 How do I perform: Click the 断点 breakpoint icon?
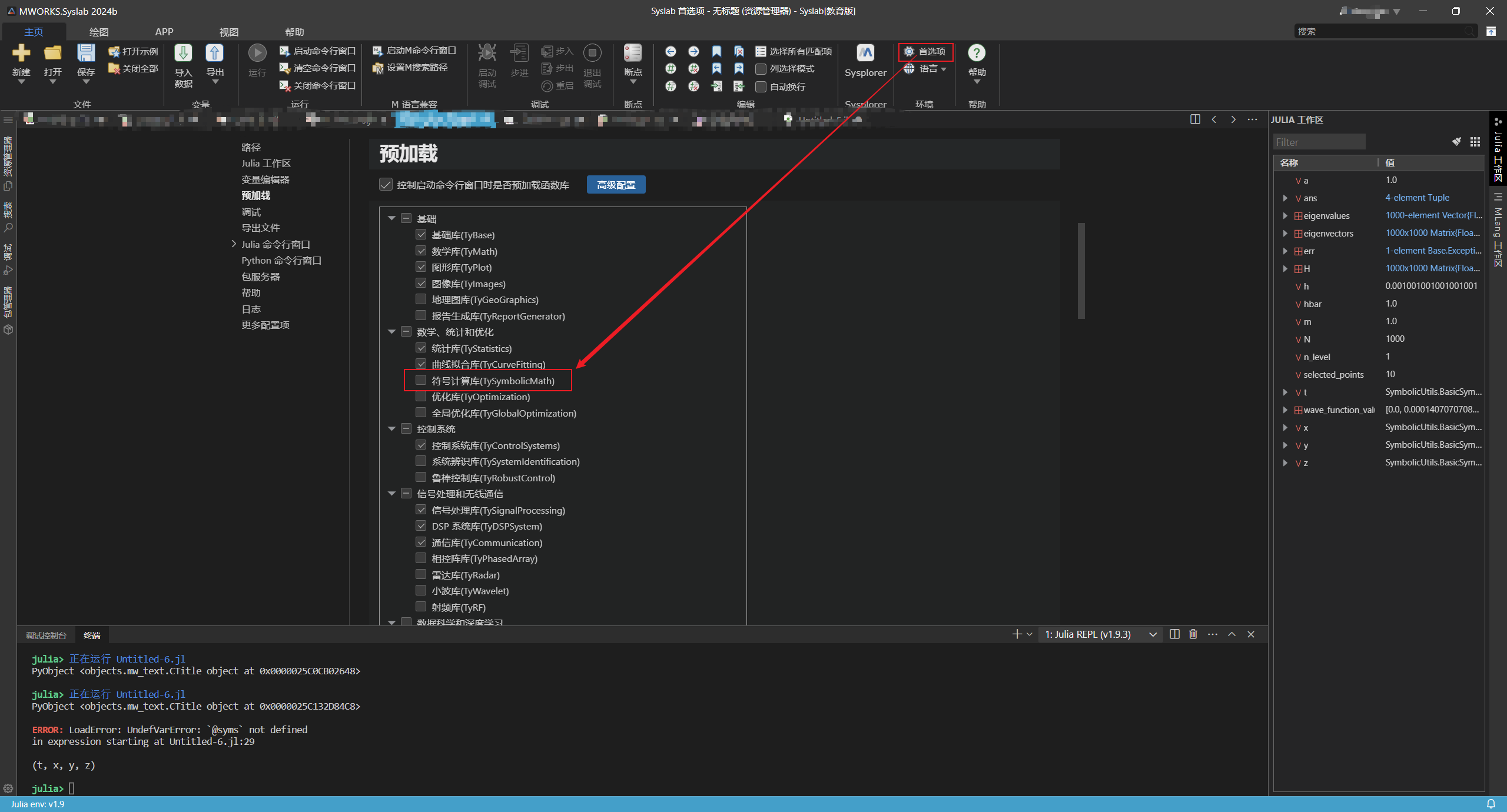click(x=633, y=53)
